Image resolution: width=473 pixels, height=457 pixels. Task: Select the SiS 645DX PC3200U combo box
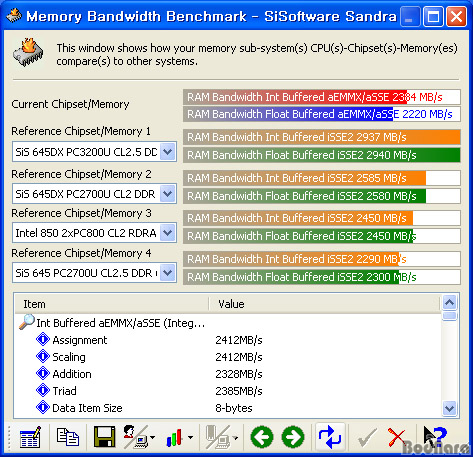tap(94, 152)
